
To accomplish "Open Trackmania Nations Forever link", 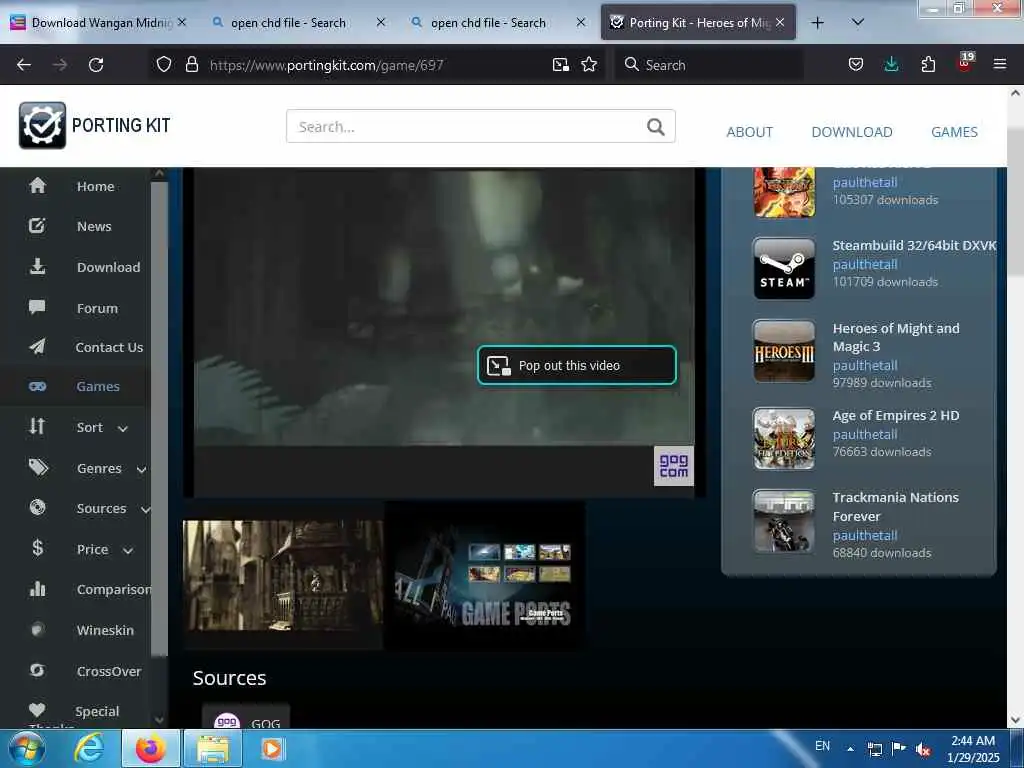I will tap(895, 507).
